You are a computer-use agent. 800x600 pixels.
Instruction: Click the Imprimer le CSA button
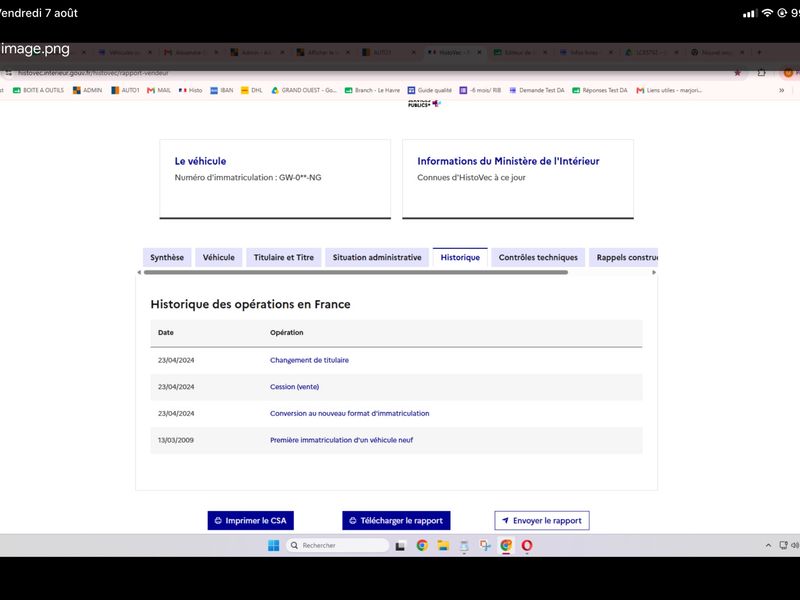[x=251, y=520]
